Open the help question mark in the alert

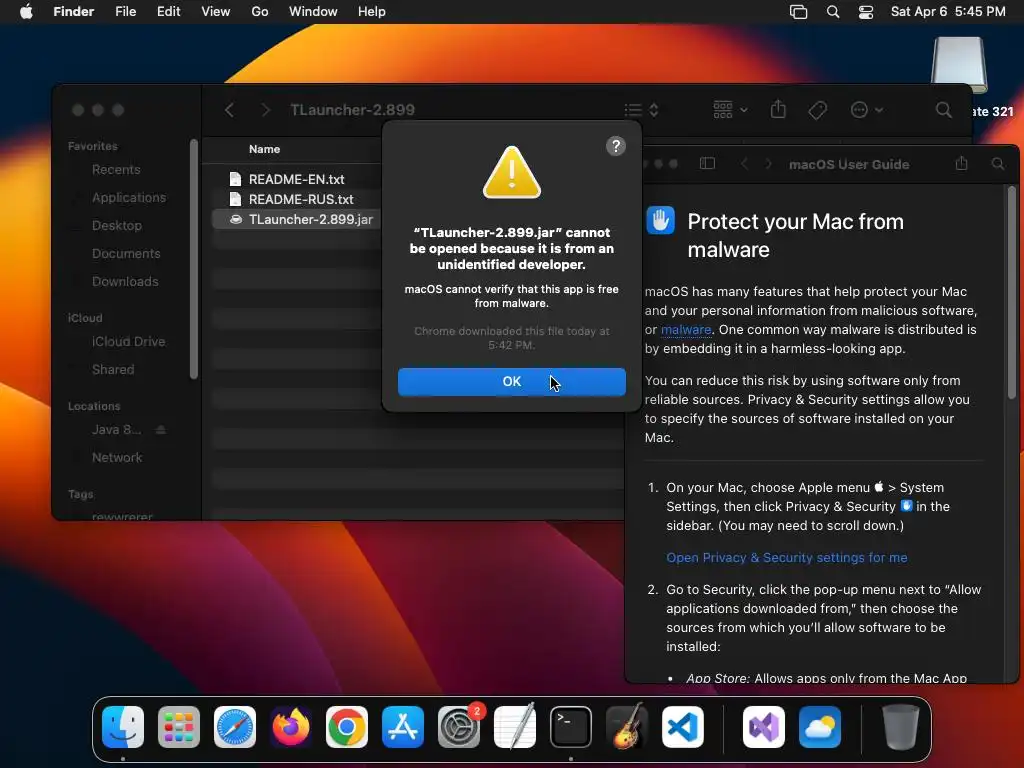point(615,146)
